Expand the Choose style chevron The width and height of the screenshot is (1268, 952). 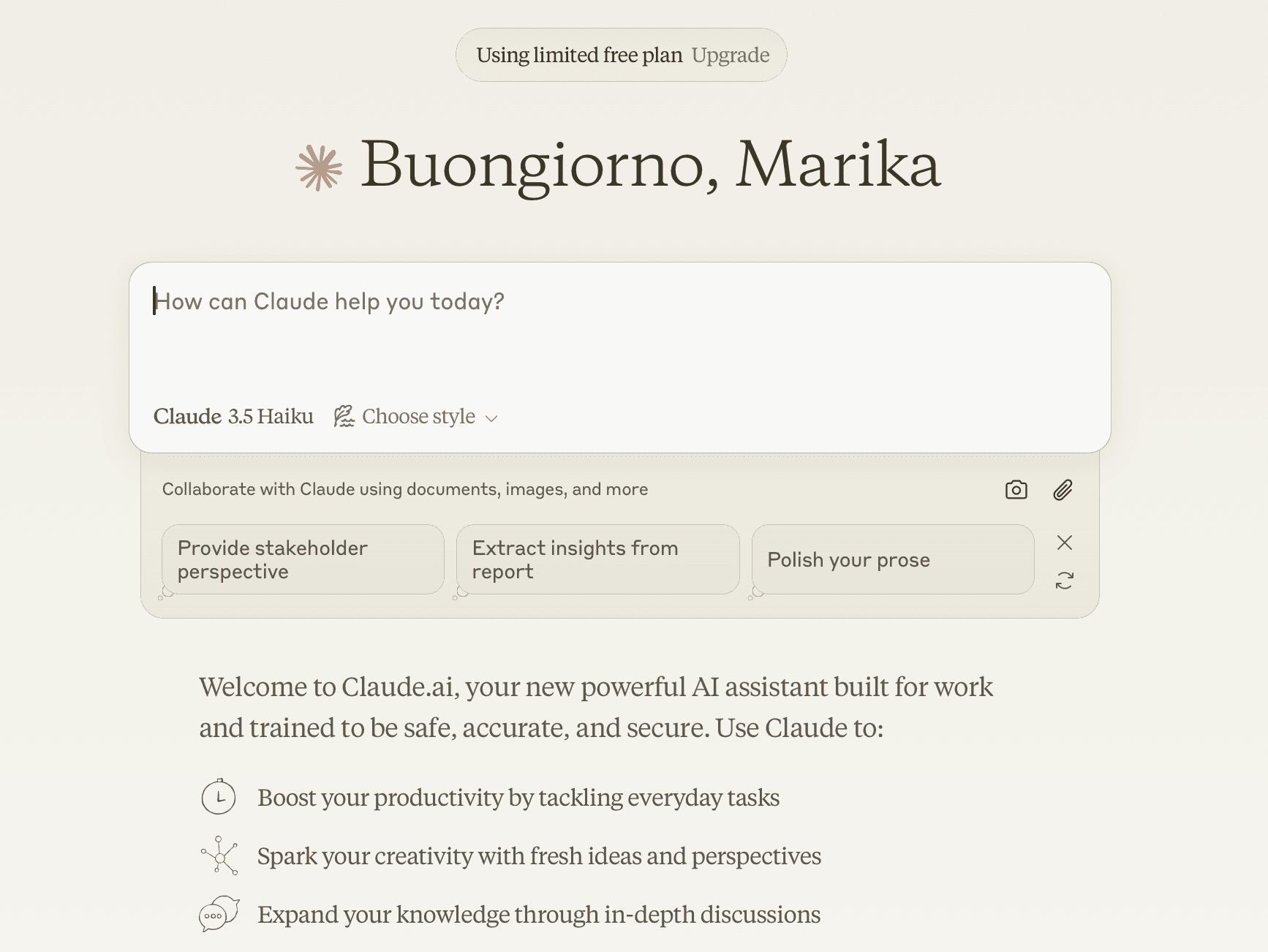pos(491,418)
